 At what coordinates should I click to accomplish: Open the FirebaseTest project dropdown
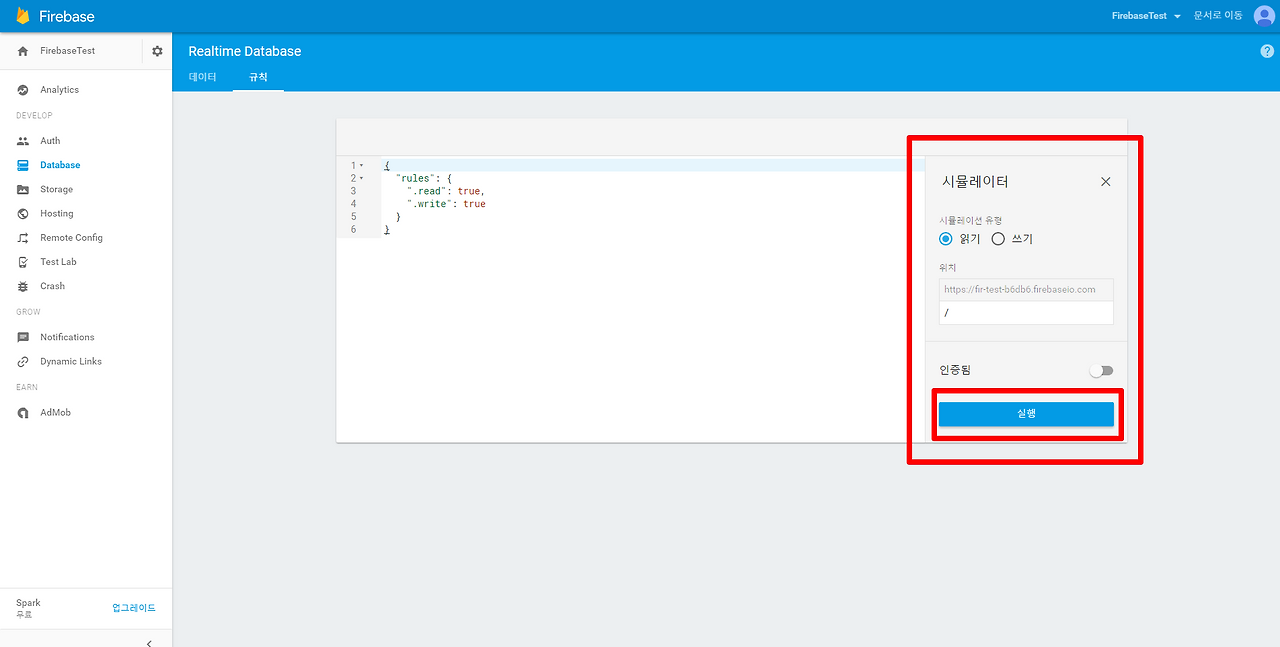[x=1145, y=15]
